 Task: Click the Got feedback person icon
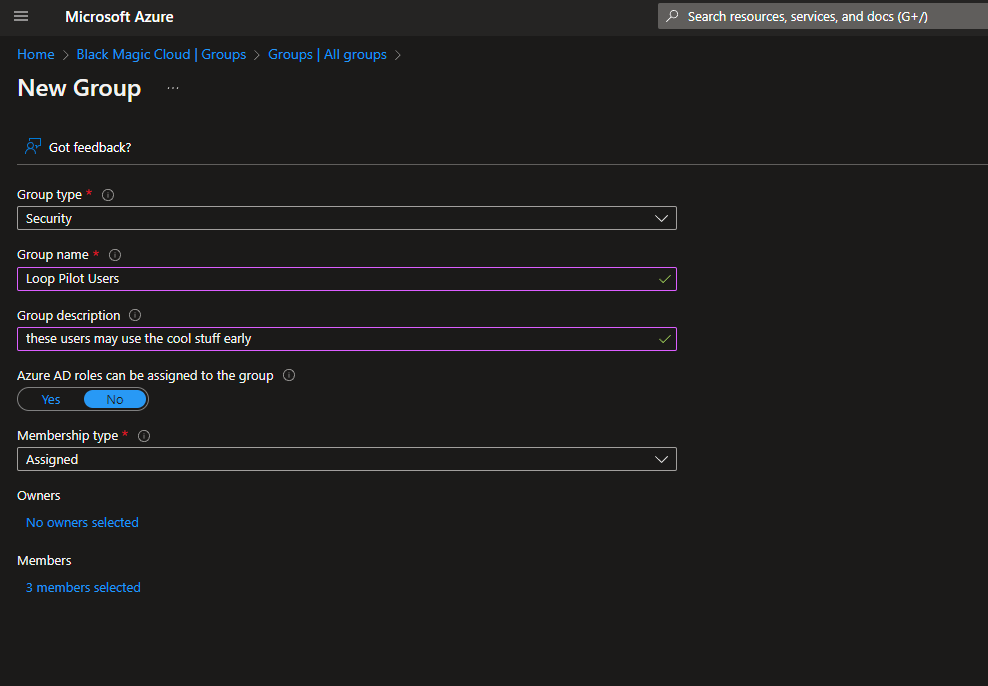(34, 147)
